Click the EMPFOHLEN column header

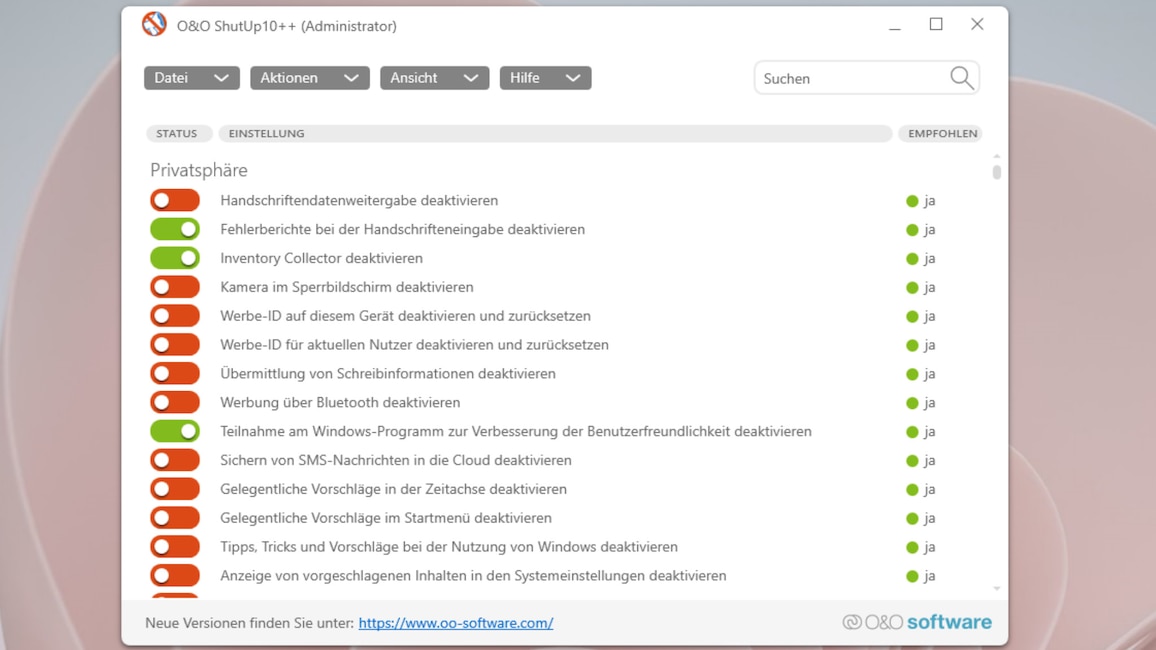pos(940,133)
